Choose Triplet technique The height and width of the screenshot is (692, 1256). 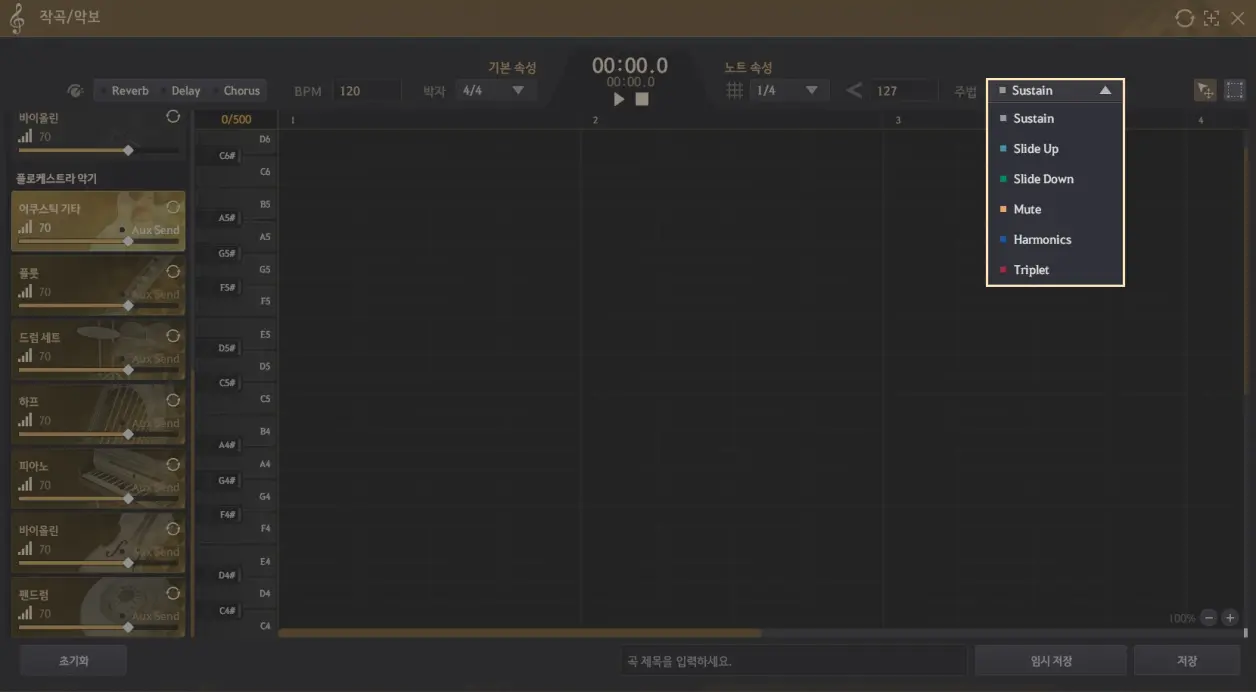click(x=1055, y=270)
